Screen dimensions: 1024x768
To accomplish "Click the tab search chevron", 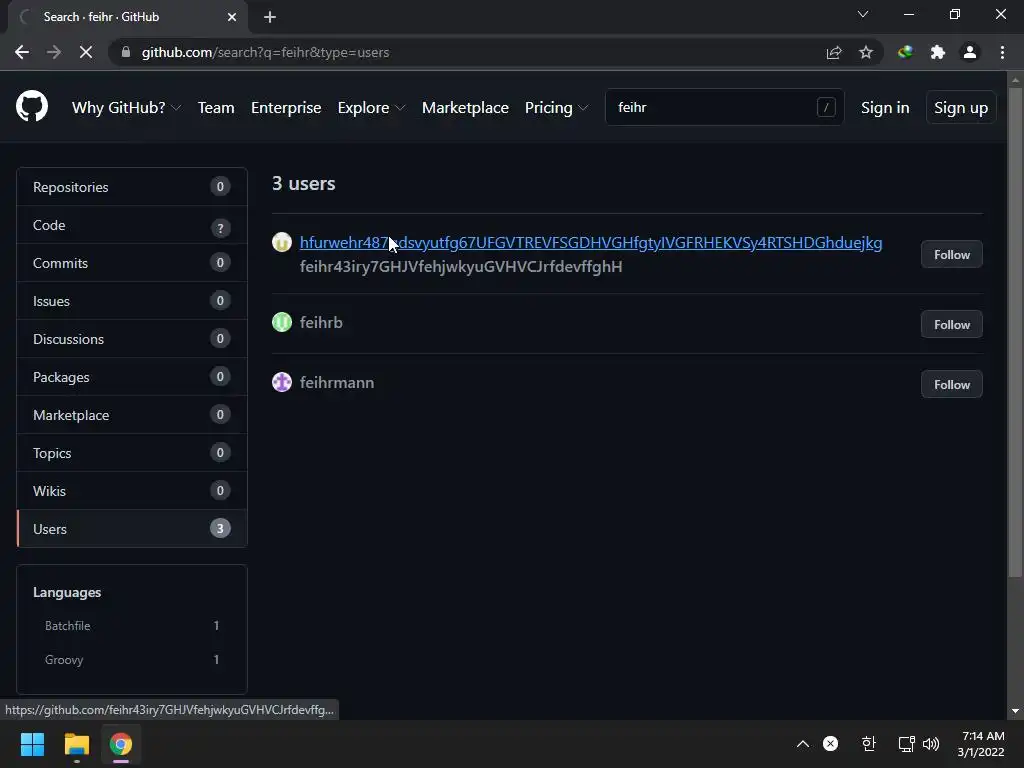I will tap(863, 14).
